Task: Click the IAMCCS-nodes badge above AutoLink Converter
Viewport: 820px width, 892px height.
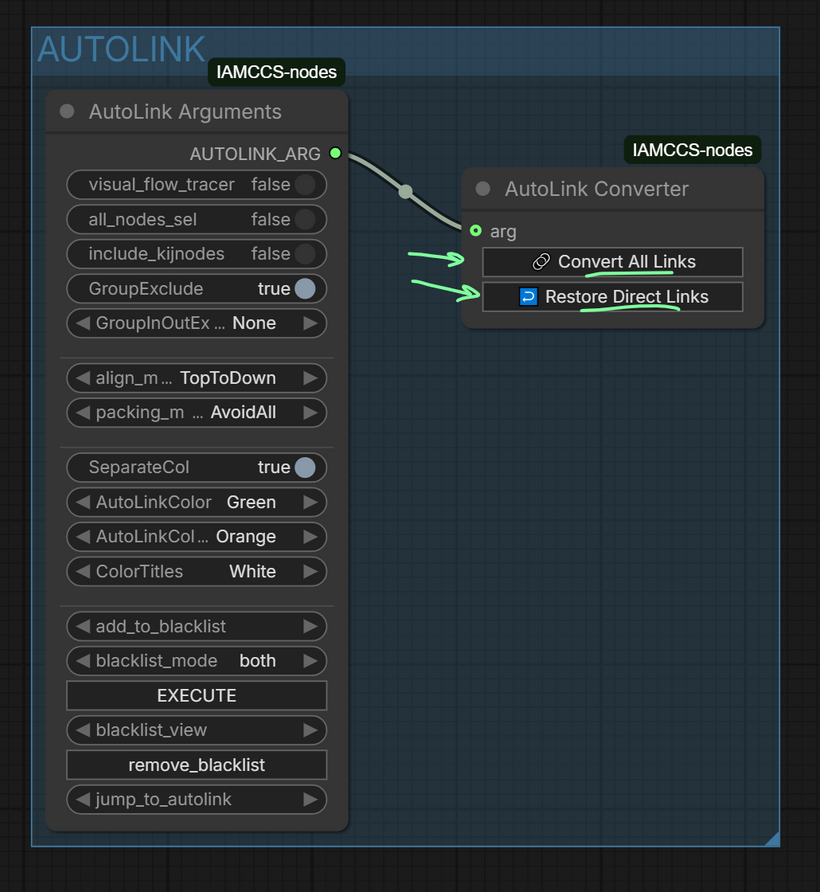Action: tap(692, 151)
